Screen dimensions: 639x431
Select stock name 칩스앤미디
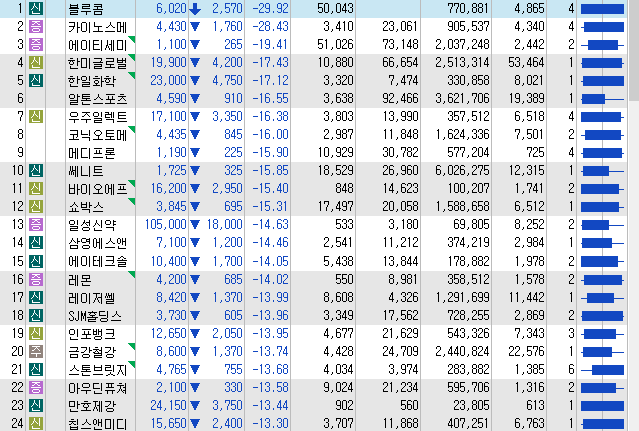97,424
